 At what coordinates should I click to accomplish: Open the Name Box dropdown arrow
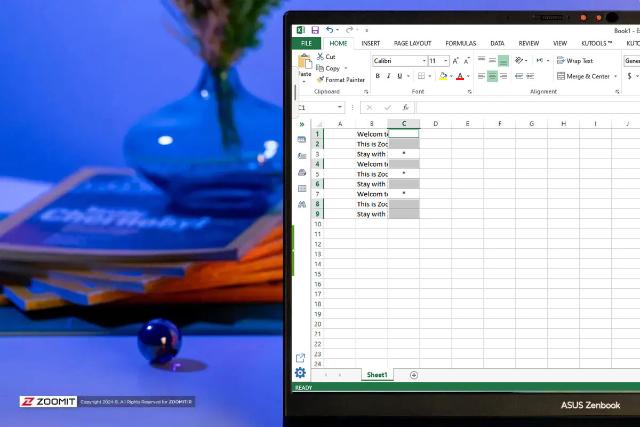(340, 107)
